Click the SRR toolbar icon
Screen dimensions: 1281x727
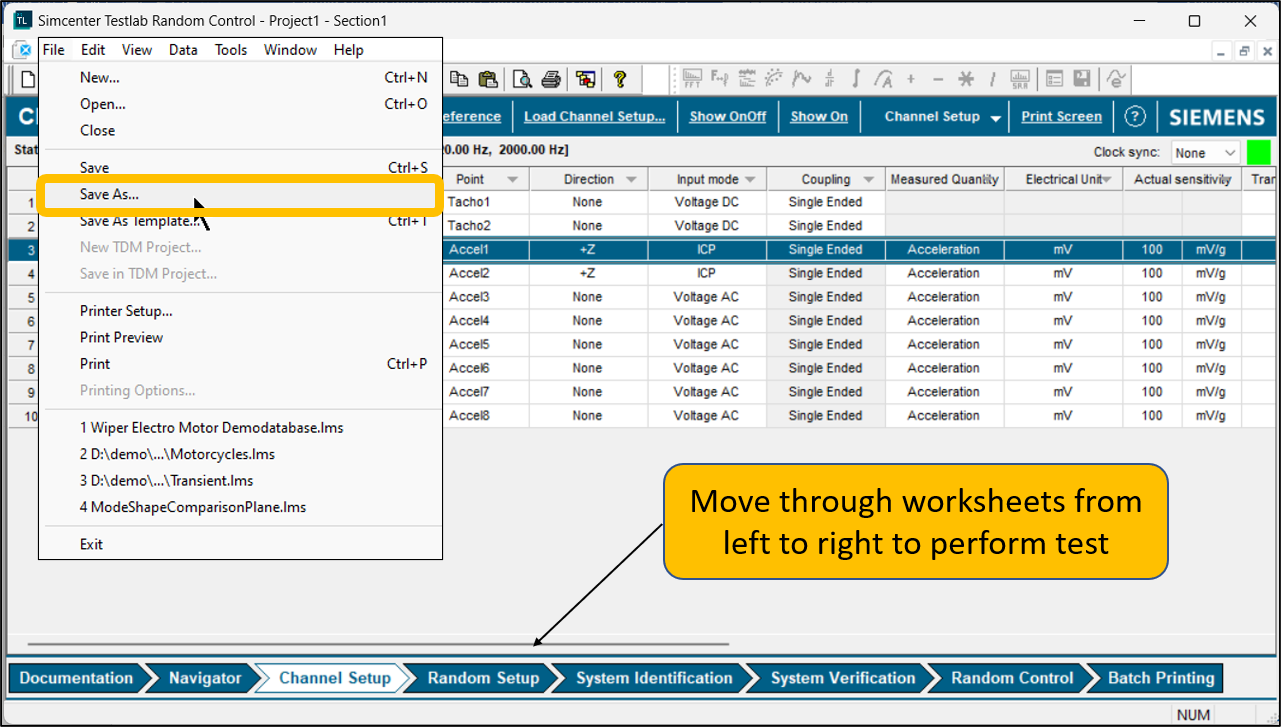click(1021, 79)
